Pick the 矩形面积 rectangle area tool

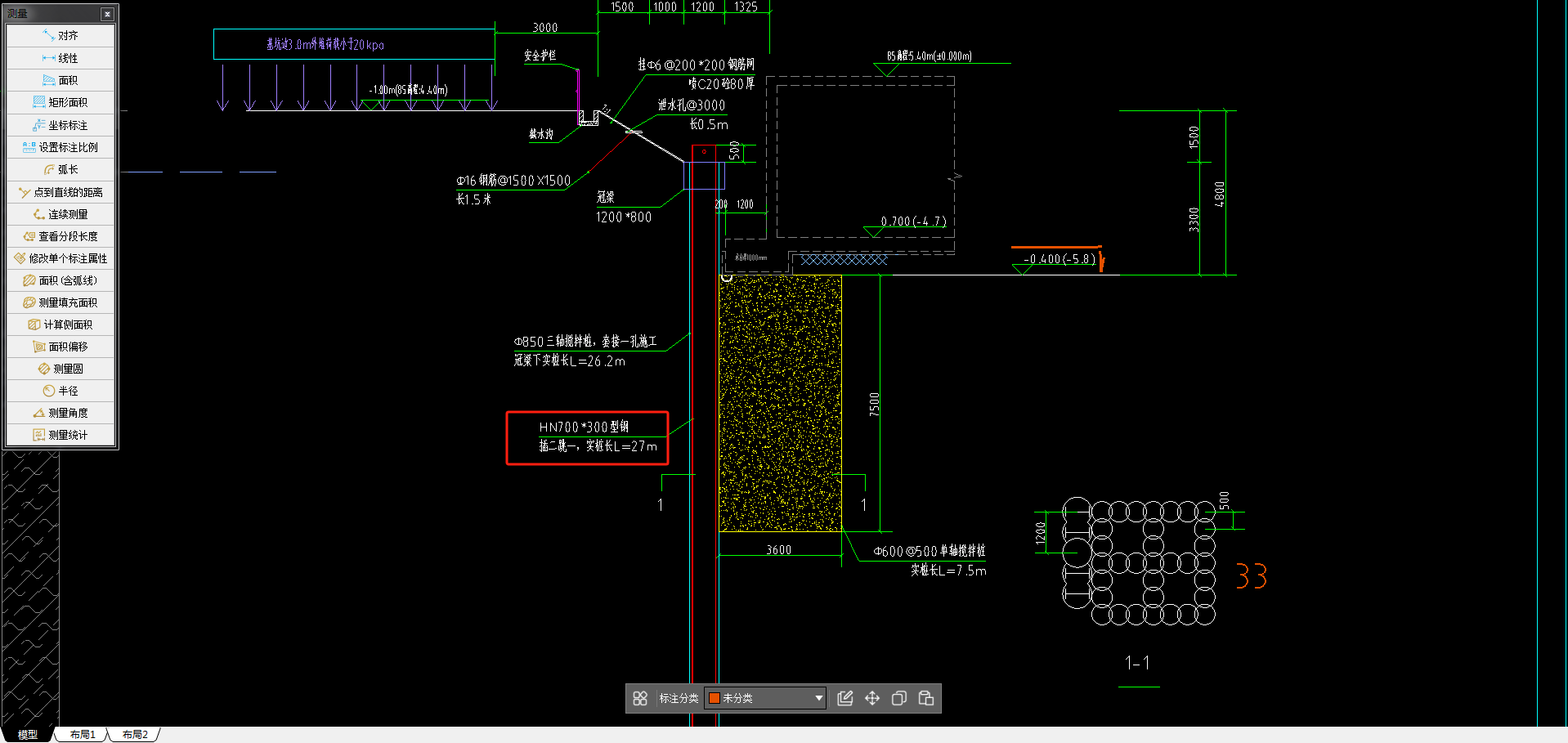click(x=60, y=102)
